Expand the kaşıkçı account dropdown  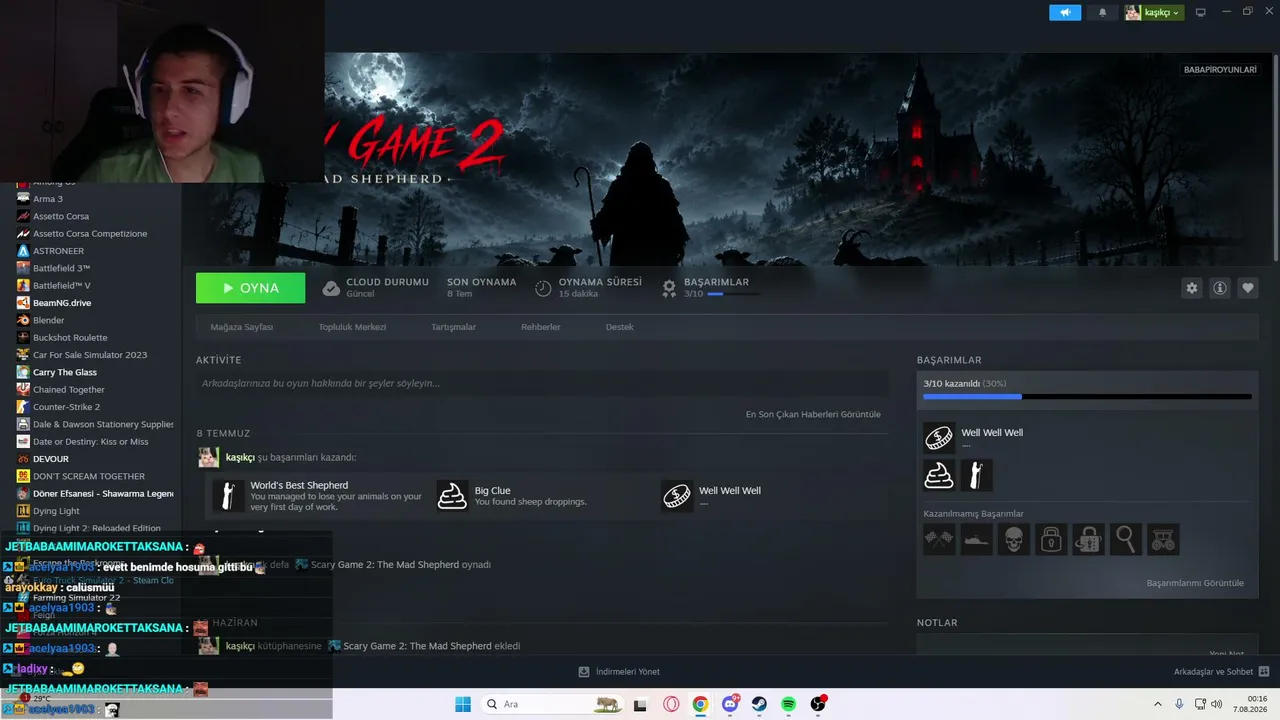[x=1153, y=13]
